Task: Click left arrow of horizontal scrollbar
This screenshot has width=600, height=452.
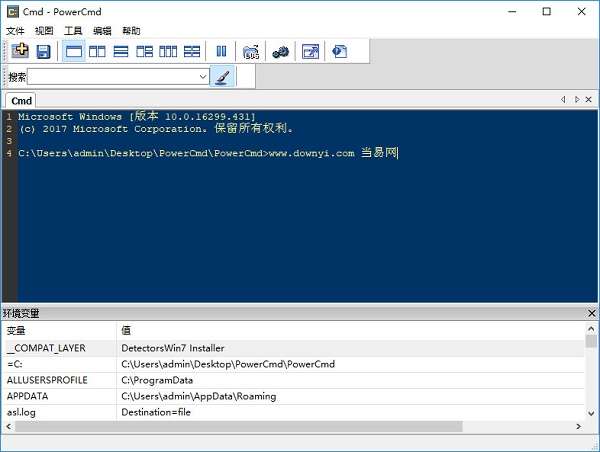Action: click(x=8, y=426)
